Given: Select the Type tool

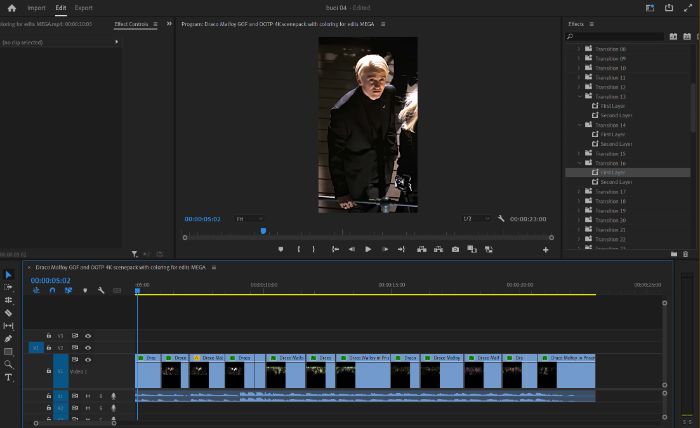Looking at the screenshot, I should [8, 378].
